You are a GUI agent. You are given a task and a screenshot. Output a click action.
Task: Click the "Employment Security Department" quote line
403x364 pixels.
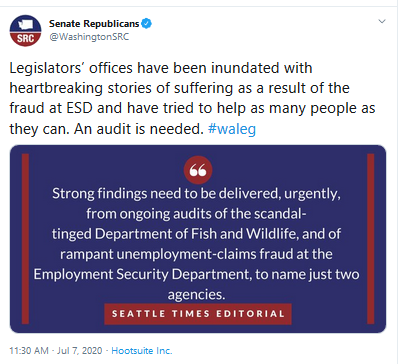click(197, 274)
